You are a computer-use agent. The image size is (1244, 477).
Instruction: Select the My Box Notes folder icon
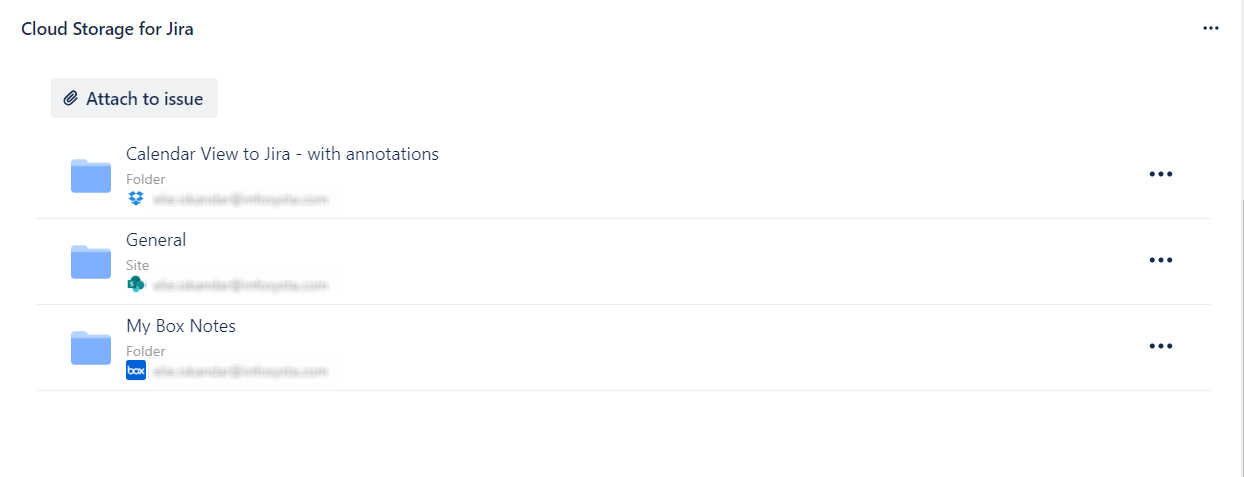tap(91, 348)
